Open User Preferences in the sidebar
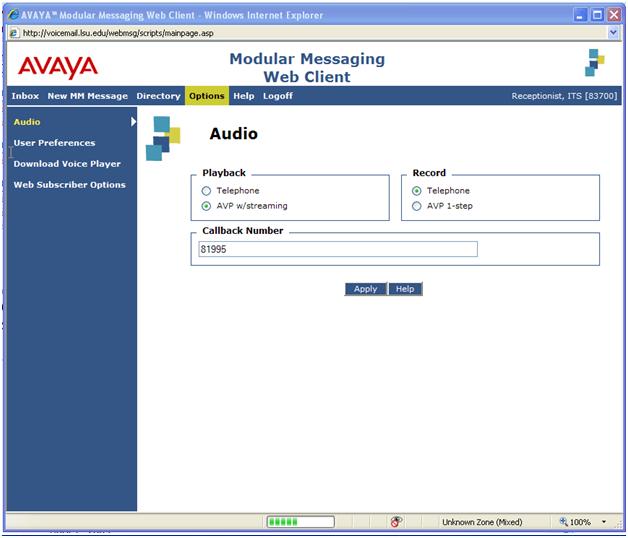Screen dimensions: 628x538 [54, 143]
